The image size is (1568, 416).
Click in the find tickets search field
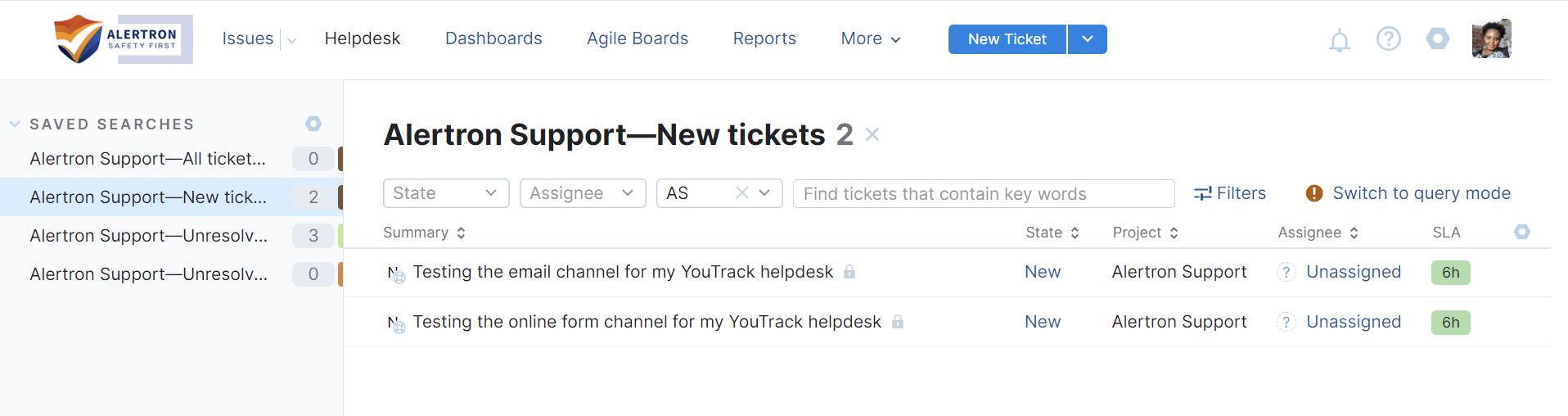coord(984,193)
